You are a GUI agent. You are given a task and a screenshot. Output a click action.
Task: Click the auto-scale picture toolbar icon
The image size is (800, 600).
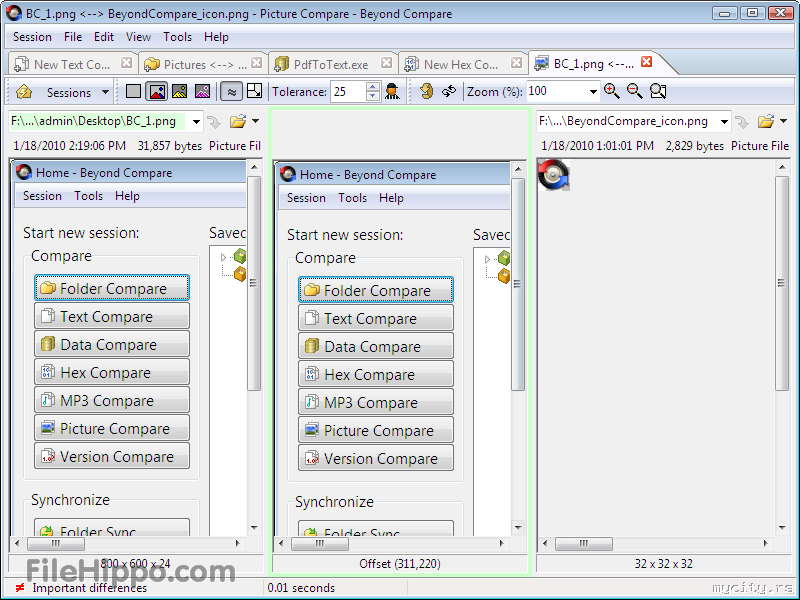pyautogui.click(x=255, y=91)
